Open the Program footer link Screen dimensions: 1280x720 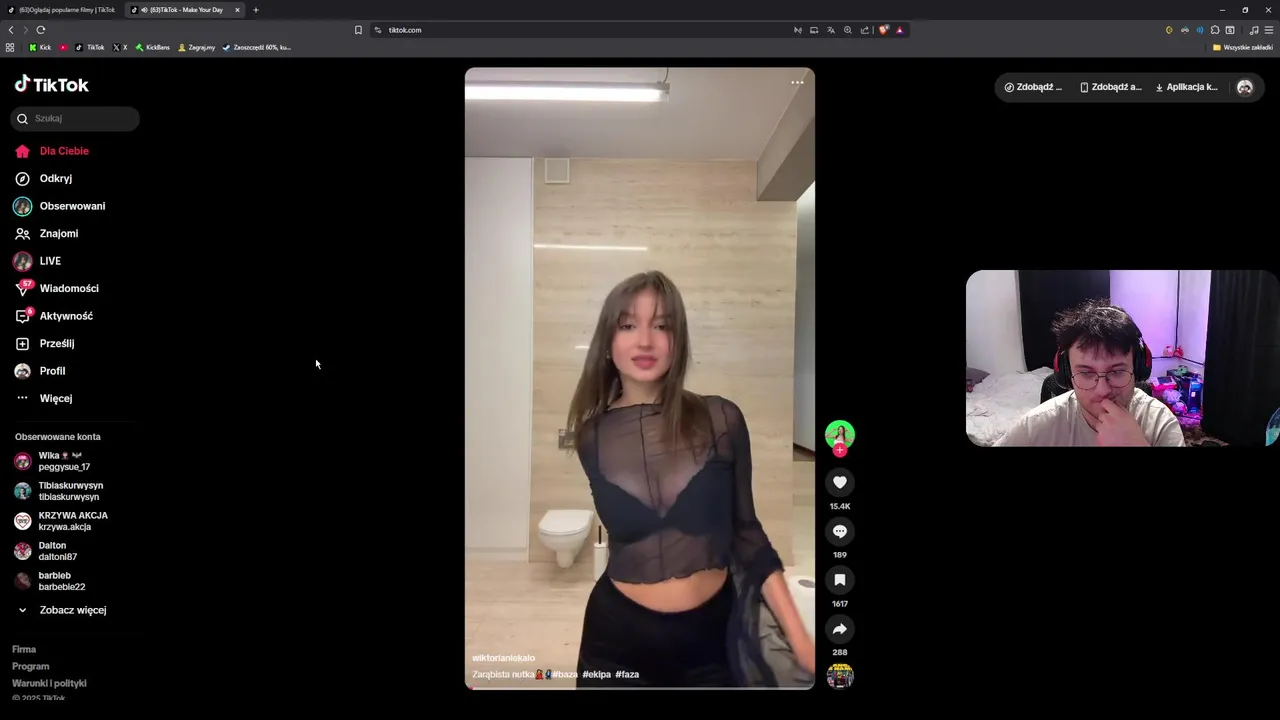[30, 666]
